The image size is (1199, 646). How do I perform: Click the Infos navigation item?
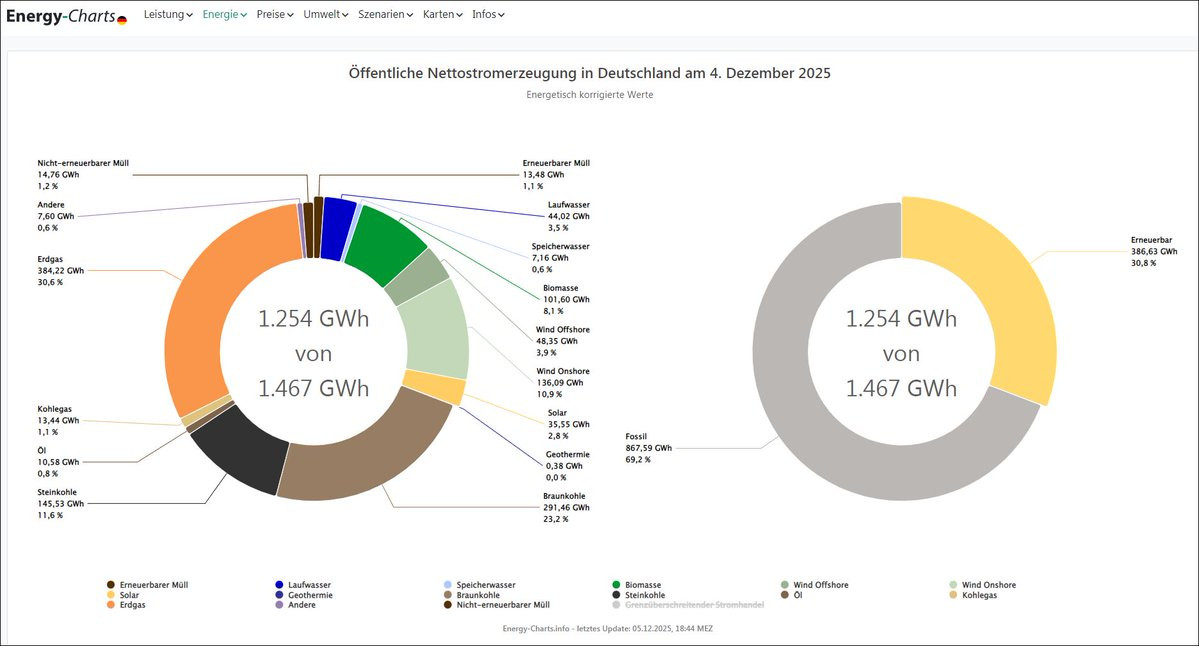click(488, 15)
